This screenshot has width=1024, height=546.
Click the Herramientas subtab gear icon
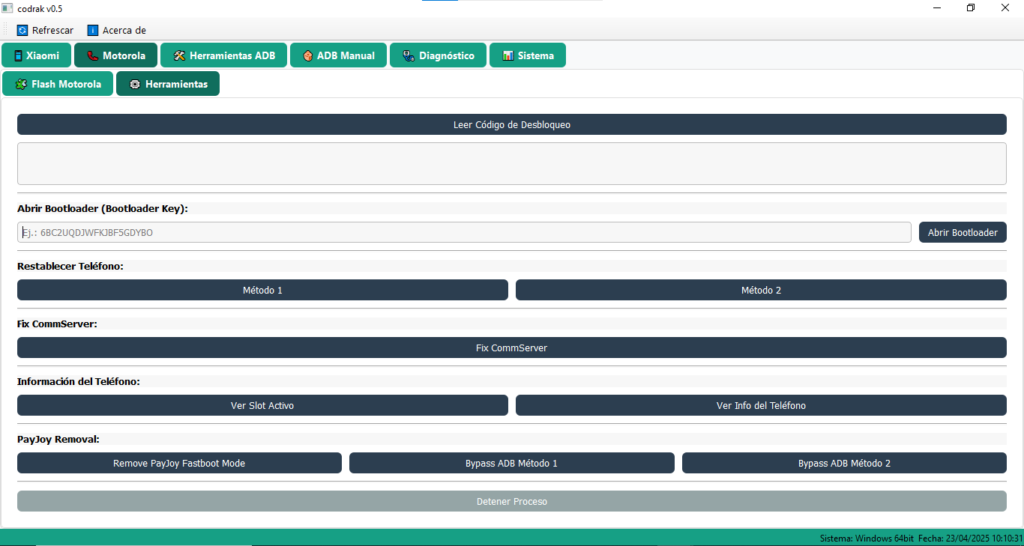pos(134,85)
